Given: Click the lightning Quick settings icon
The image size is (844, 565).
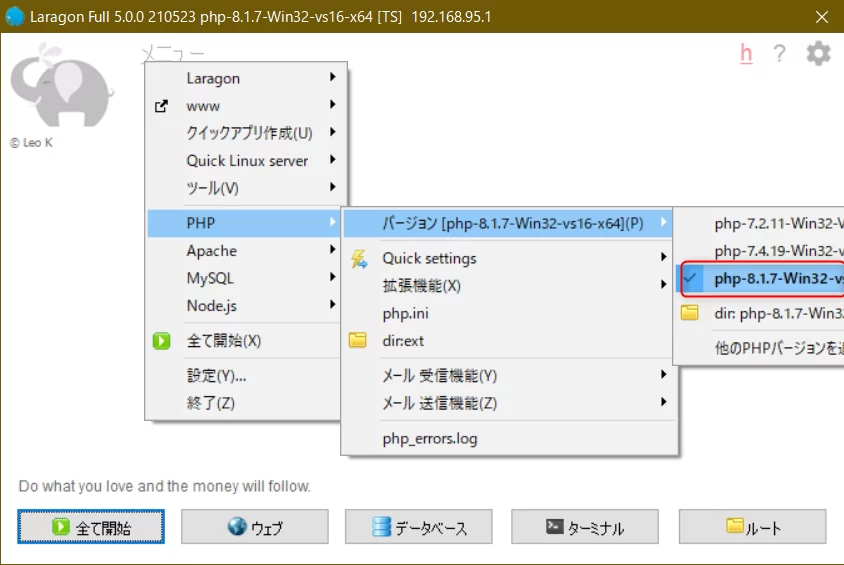Looking at the screenshot, I should (x=359, y=259).
